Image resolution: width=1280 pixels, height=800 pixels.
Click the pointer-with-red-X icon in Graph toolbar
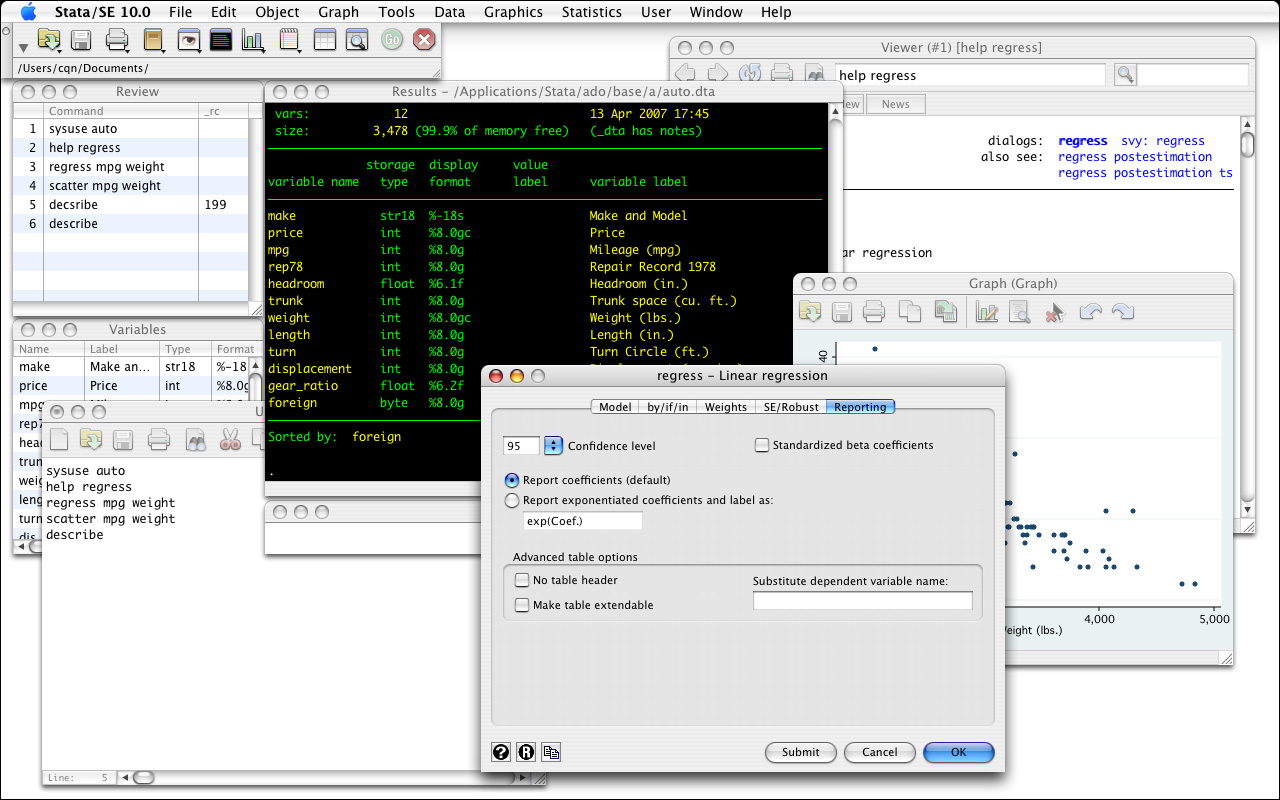[x=1054, y=312]
